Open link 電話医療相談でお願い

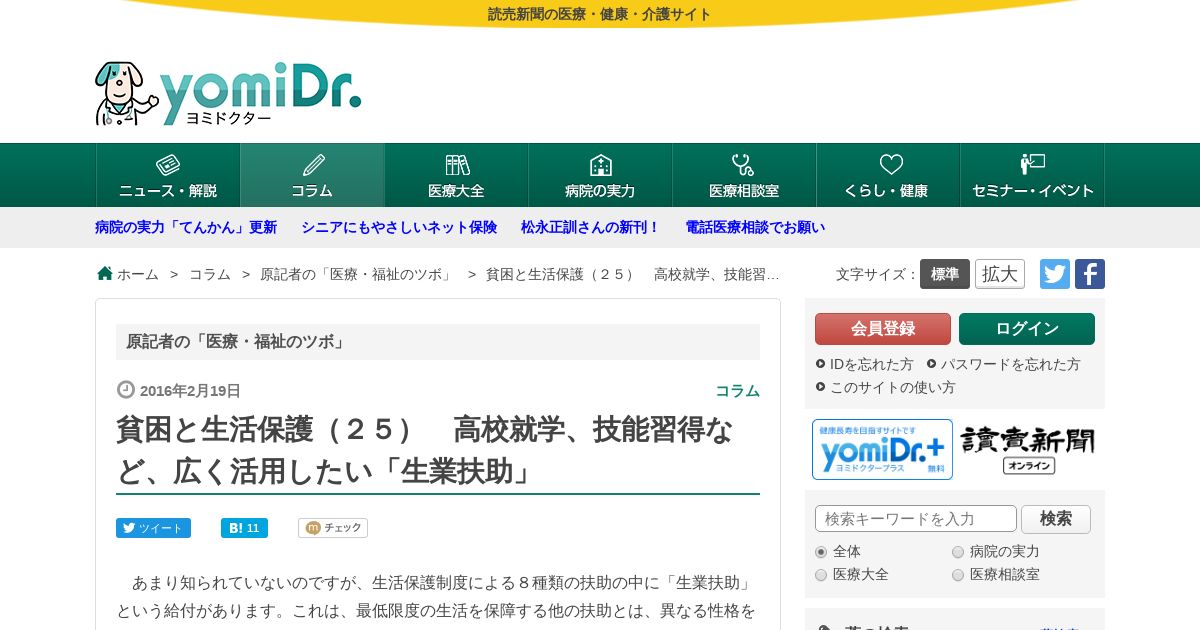(755, 227)
